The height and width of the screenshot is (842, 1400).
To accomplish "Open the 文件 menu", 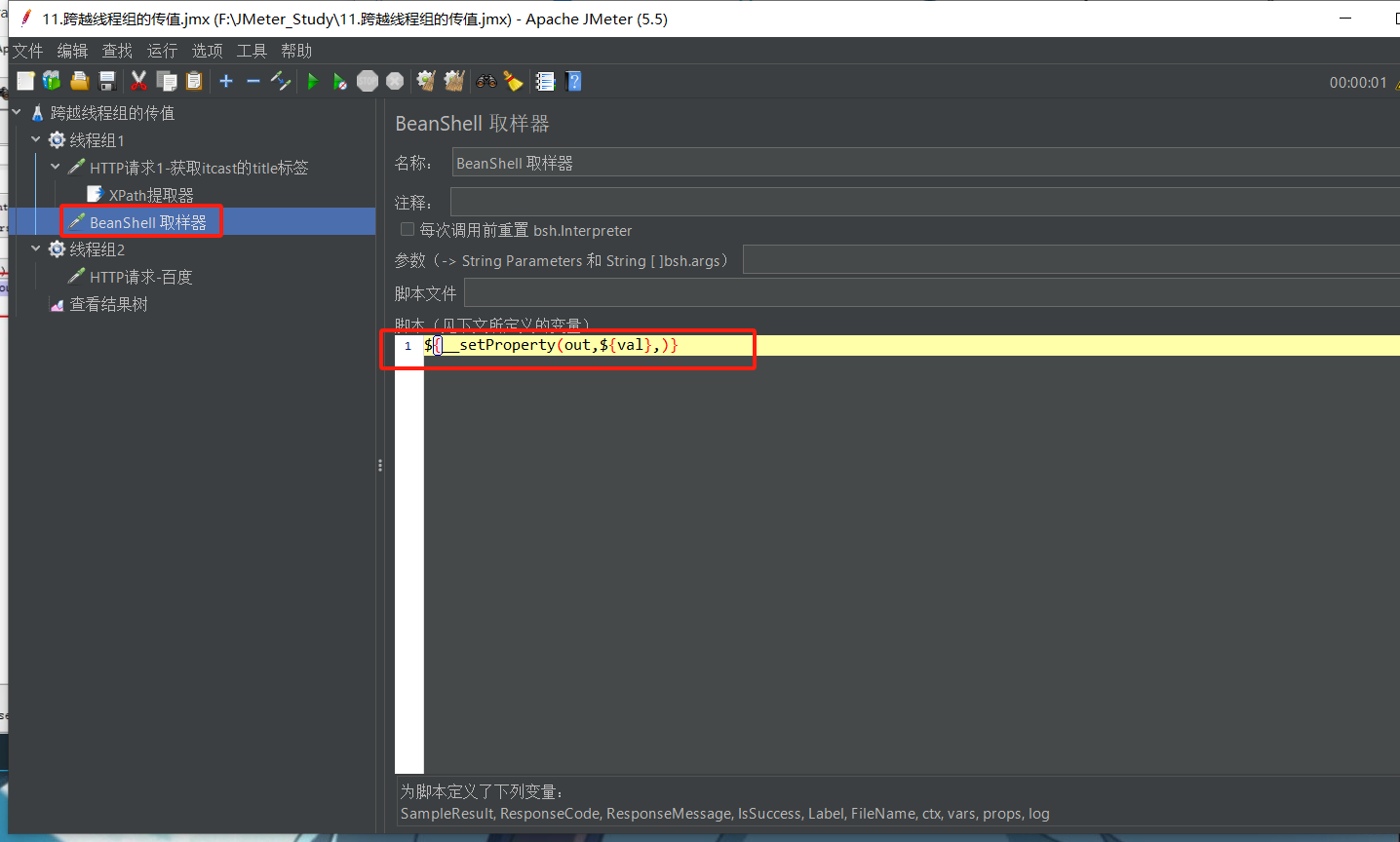I will tap(27, 51).
